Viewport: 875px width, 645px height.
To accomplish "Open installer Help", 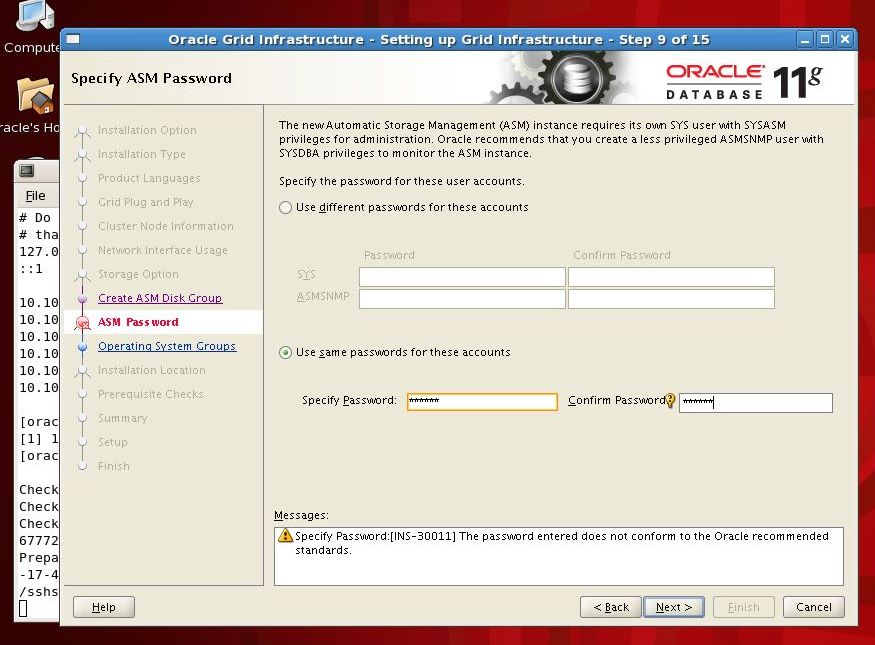I will pyautogui.click(x=103, y=607).
